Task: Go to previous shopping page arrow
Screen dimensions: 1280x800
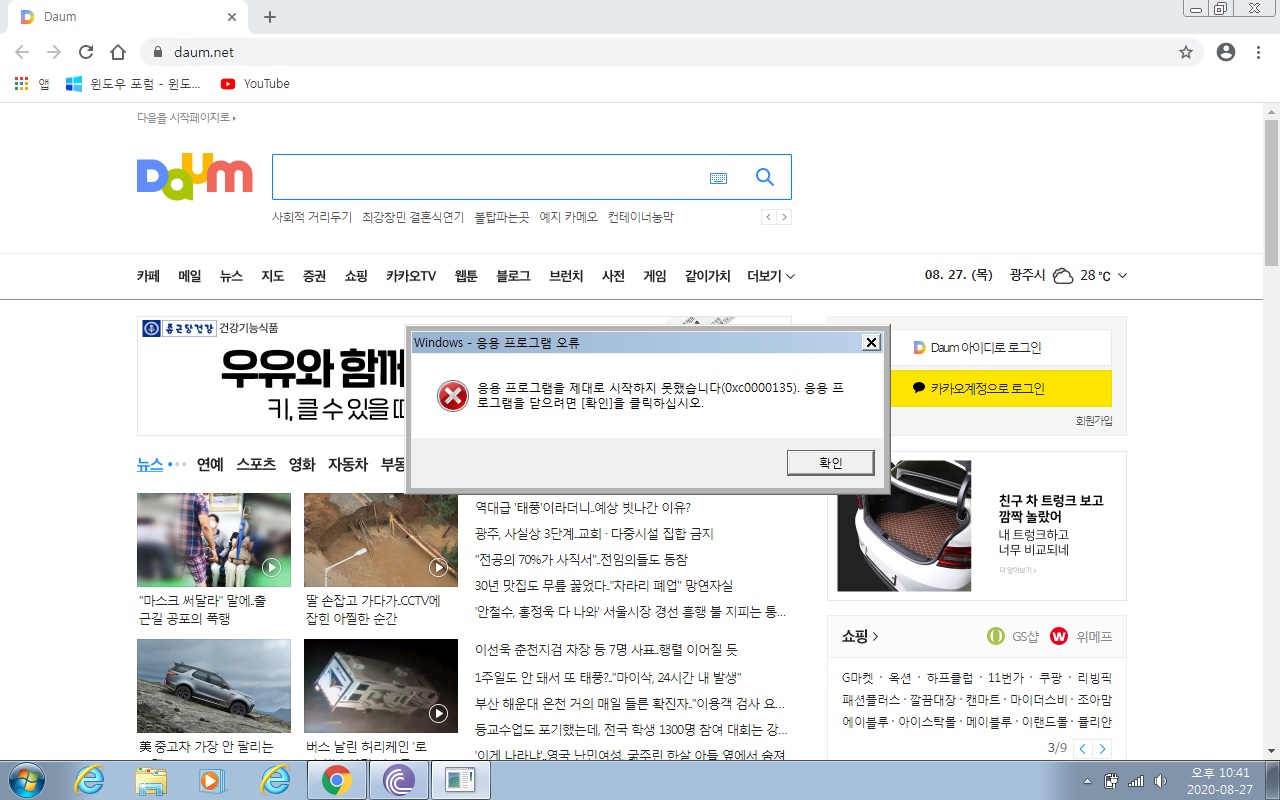Action: (x=1084, y=749)
